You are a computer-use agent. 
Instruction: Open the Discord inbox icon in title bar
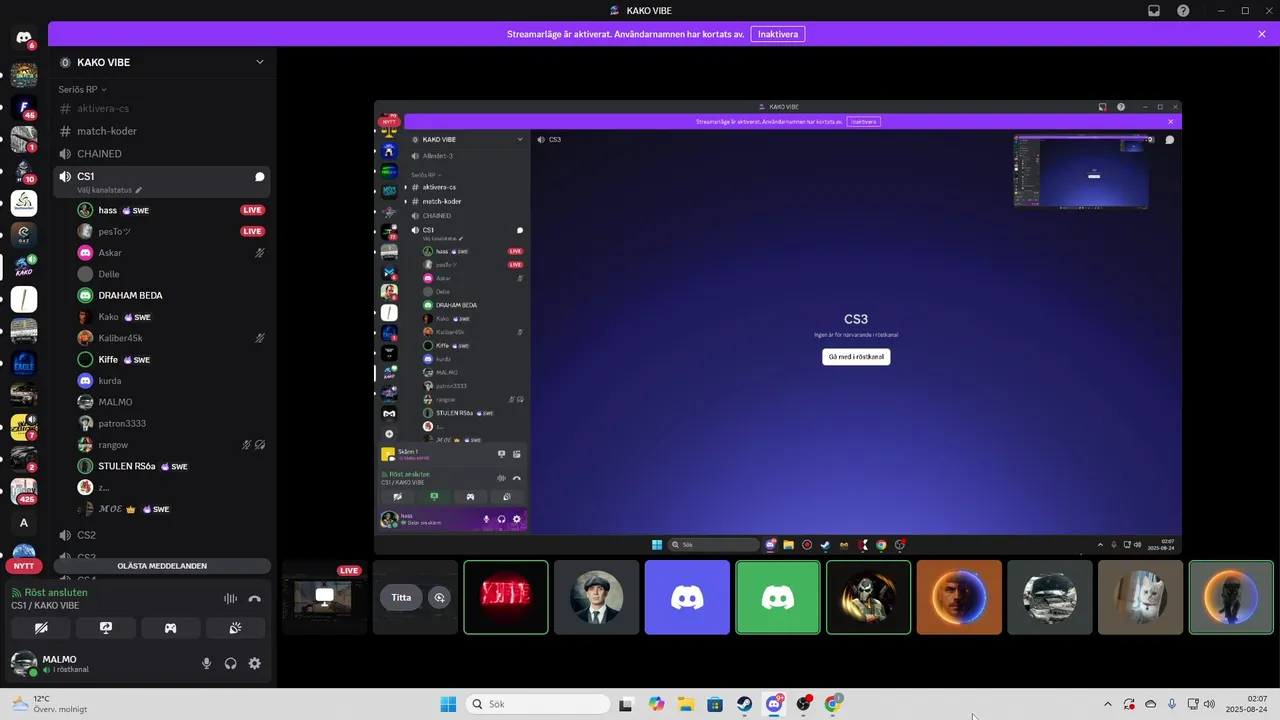[x=1154, y=10]
